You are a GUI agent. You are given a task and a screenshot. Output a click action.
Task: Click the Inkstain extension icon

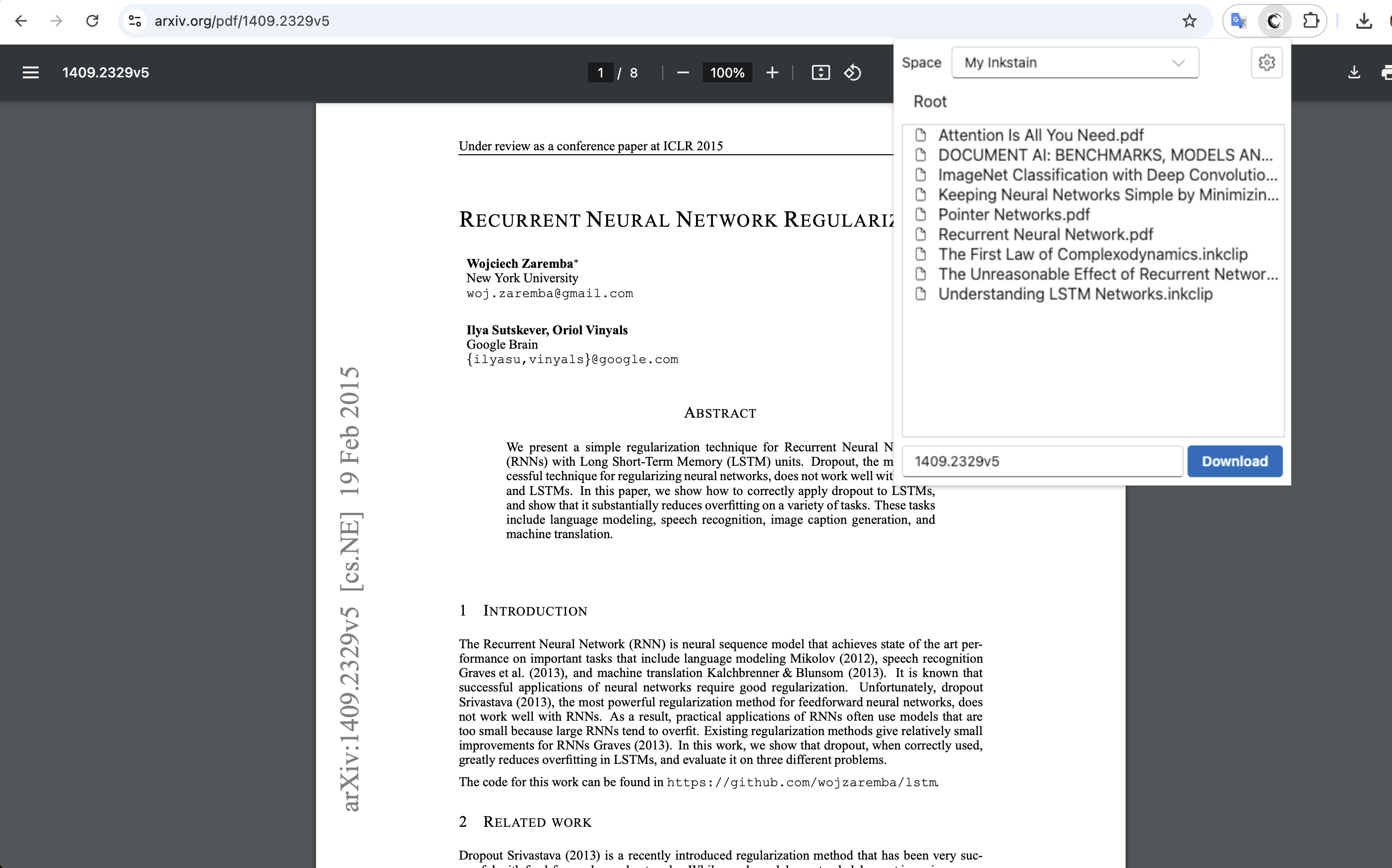[x=1274, y=21]
